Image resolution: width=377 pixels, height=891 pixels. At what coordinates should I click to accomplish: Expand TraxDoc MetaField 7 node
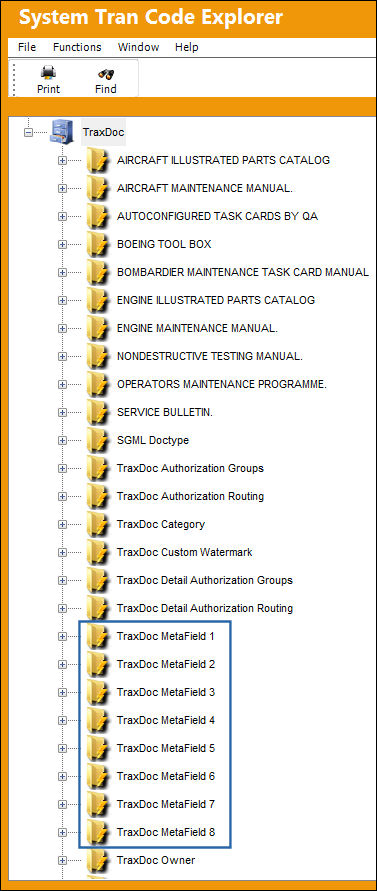(62, 805)
